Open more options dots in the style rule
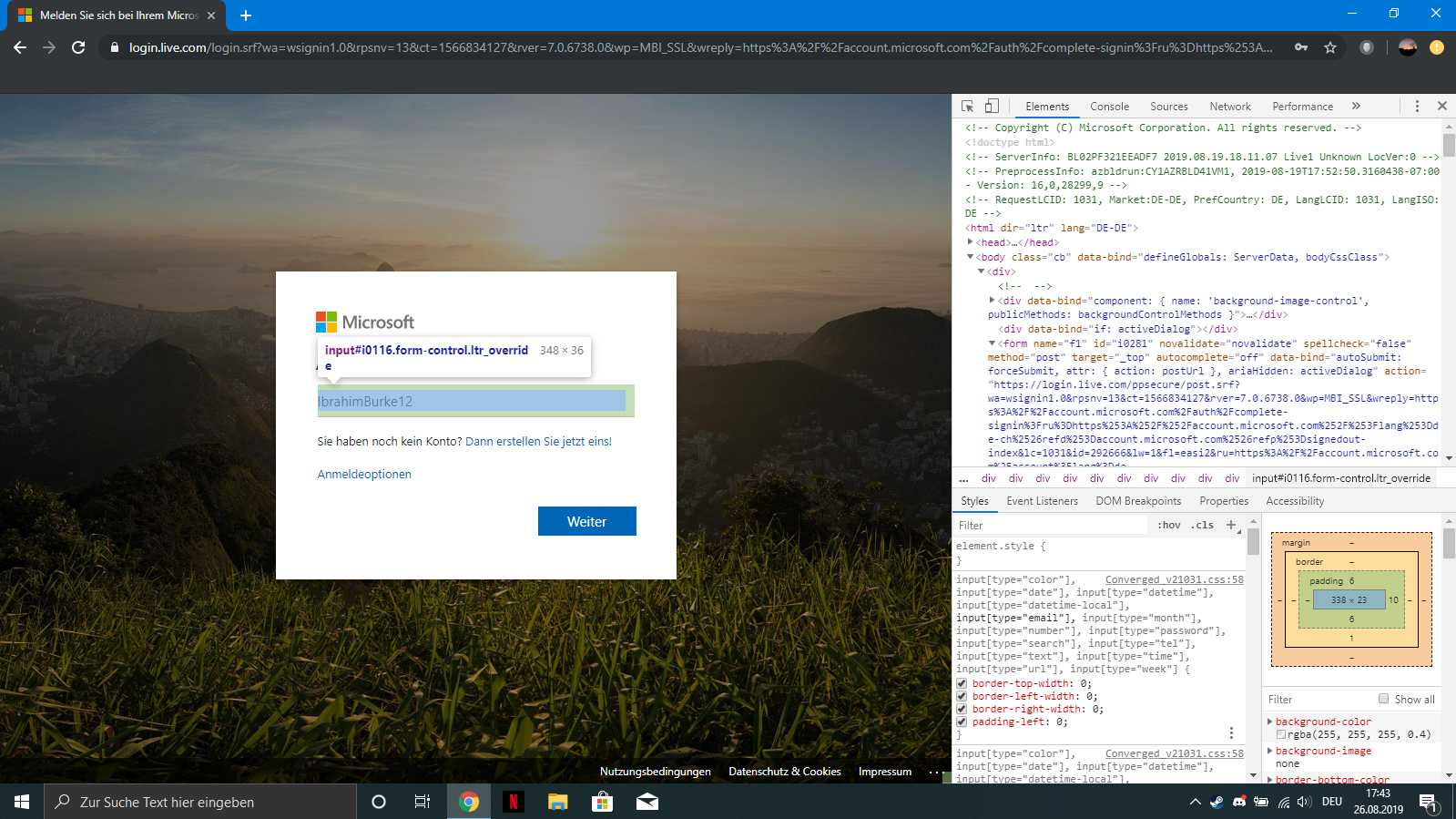The width and height of the screenshot is (1456, 819). point(1231,733)
